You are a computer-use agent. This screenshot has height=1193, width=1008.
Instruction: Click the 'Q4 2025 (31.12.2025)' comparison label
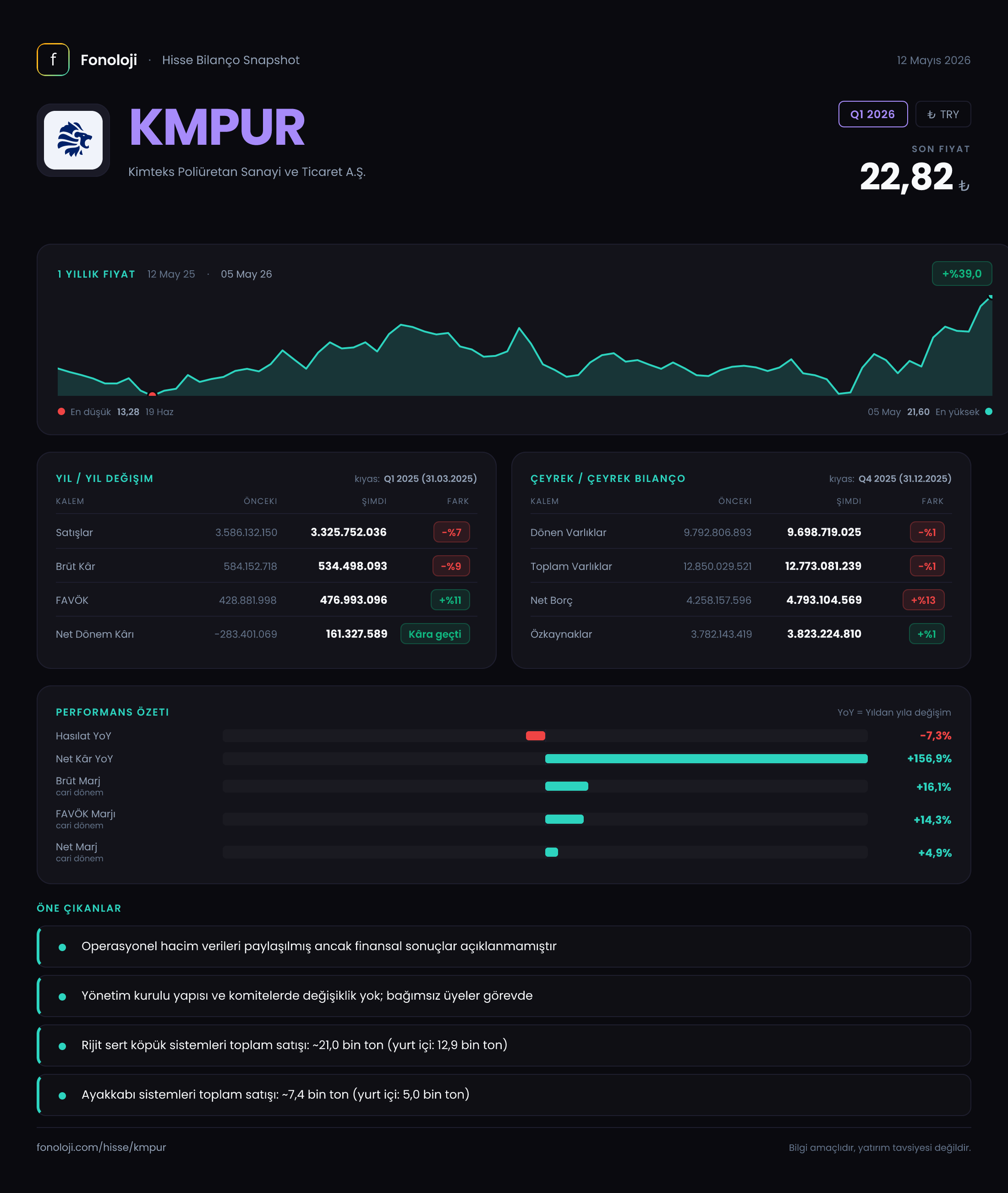click(x=904, y=478)
